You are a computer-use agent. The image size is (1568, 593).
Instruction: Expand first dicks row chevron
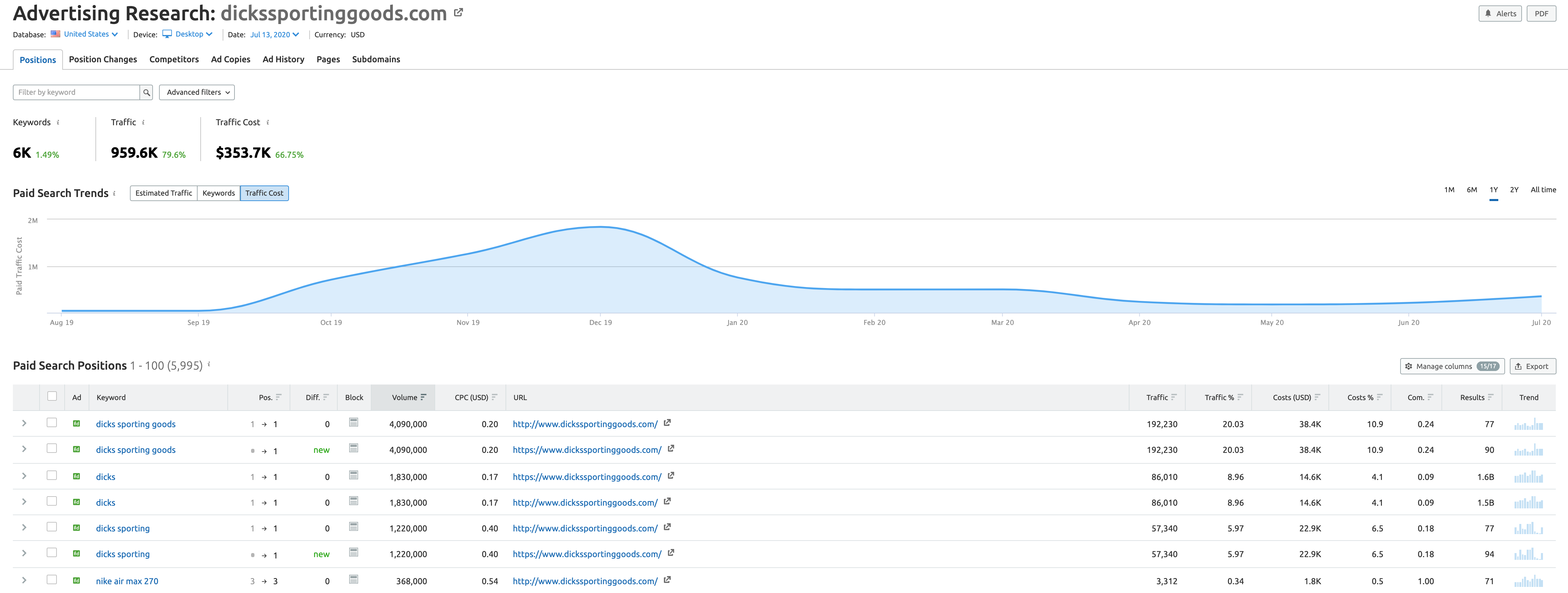24,476
